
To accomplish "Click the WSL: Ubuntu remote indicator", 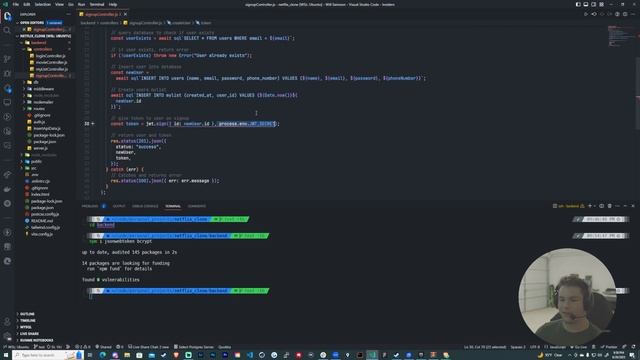I will point(16,347).
